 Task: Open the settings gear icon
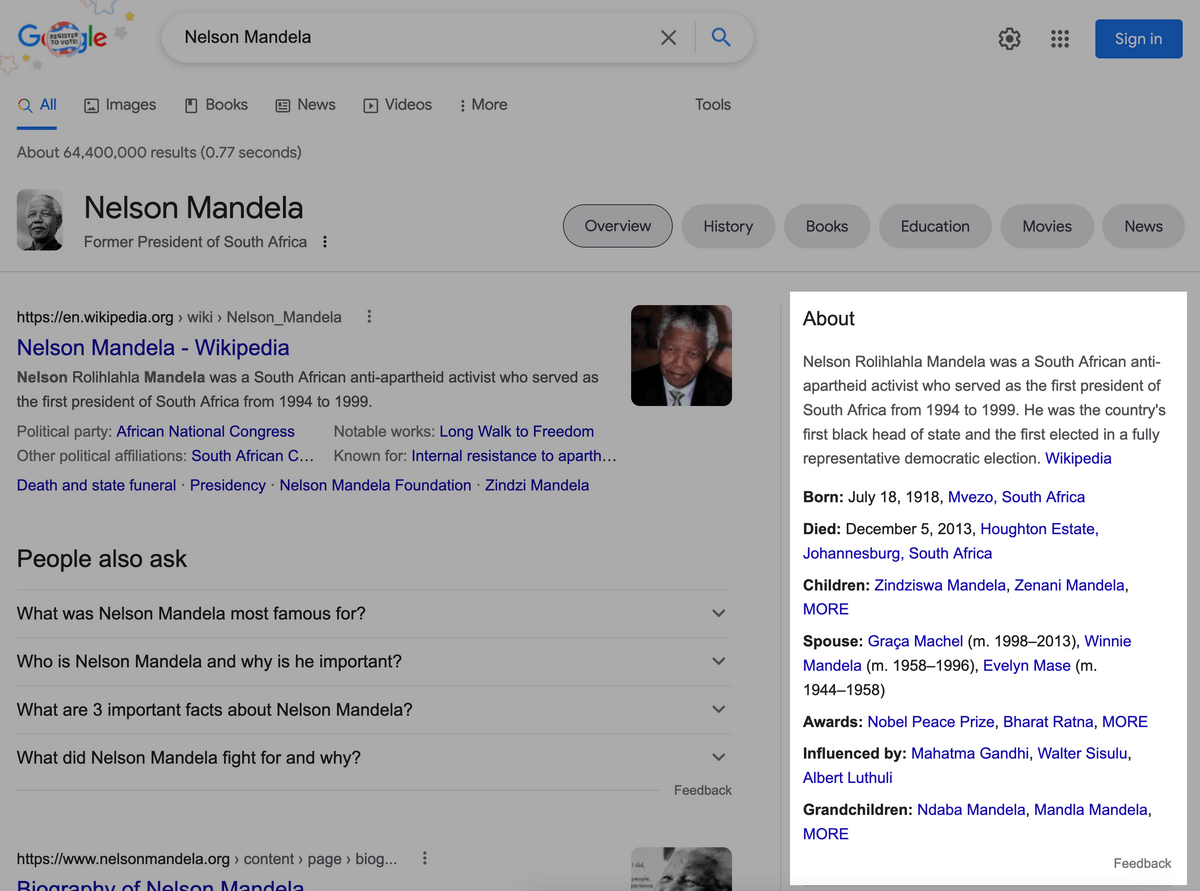[x=1010, y=39]
